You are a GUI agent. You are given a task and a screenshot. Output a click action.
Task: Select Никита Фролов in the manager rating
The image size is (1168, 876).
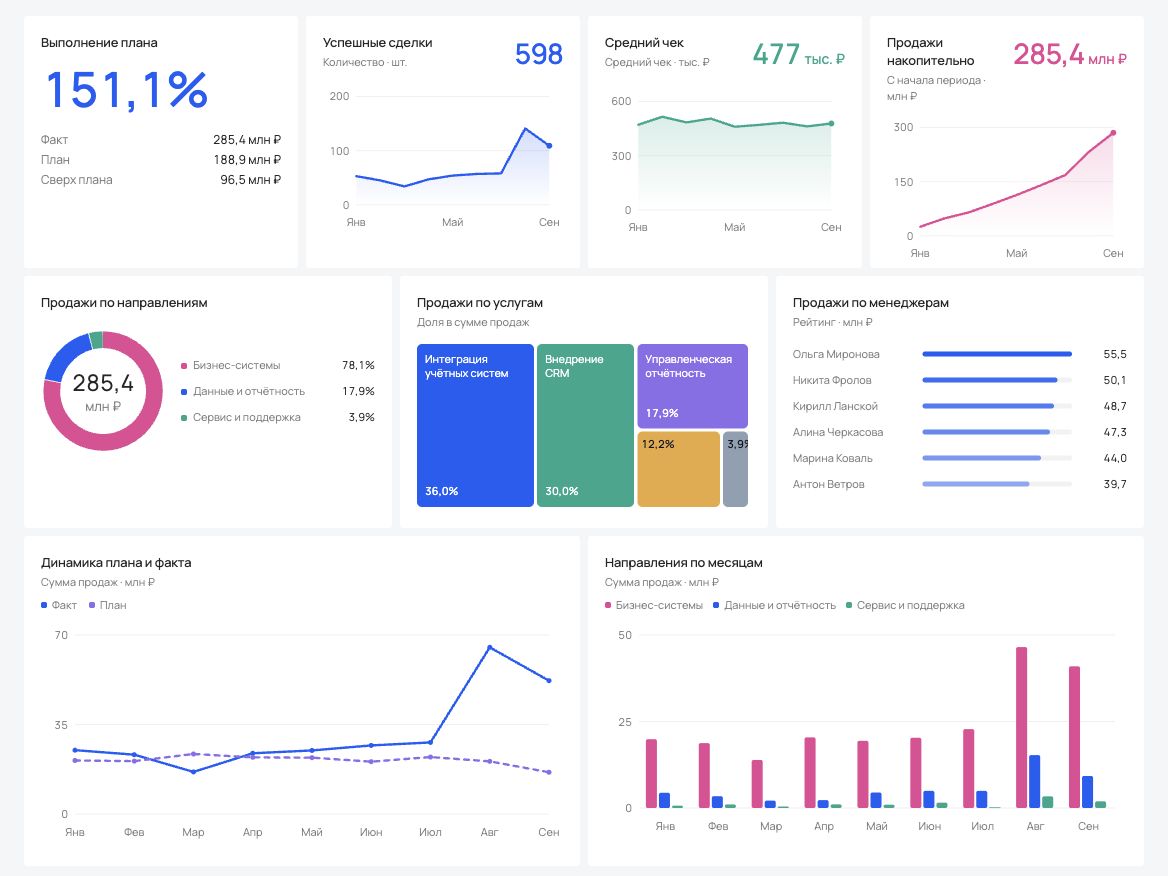pyautogui.click(x=959, y=380)
